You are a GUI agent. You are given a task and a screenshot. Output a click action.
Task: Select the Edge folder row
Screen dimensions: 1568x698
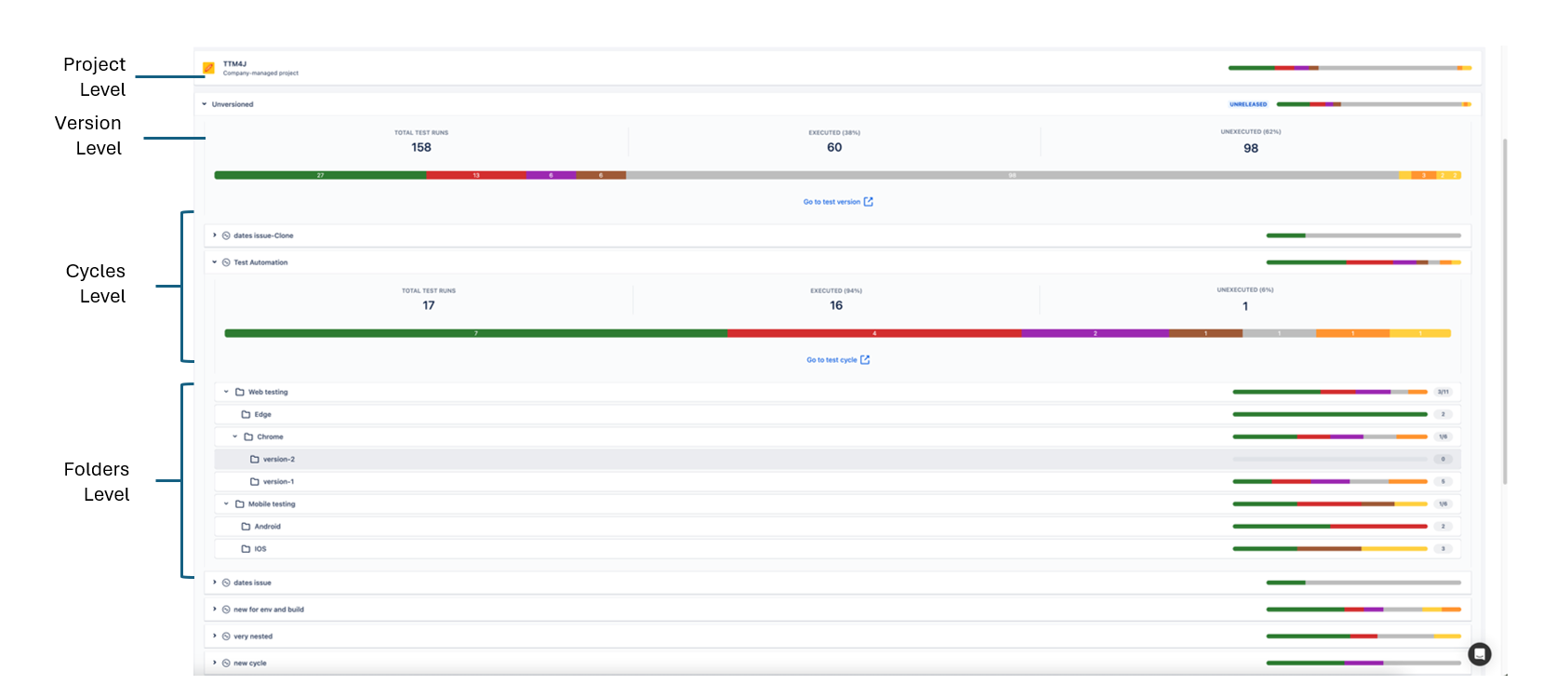[838, 414]
